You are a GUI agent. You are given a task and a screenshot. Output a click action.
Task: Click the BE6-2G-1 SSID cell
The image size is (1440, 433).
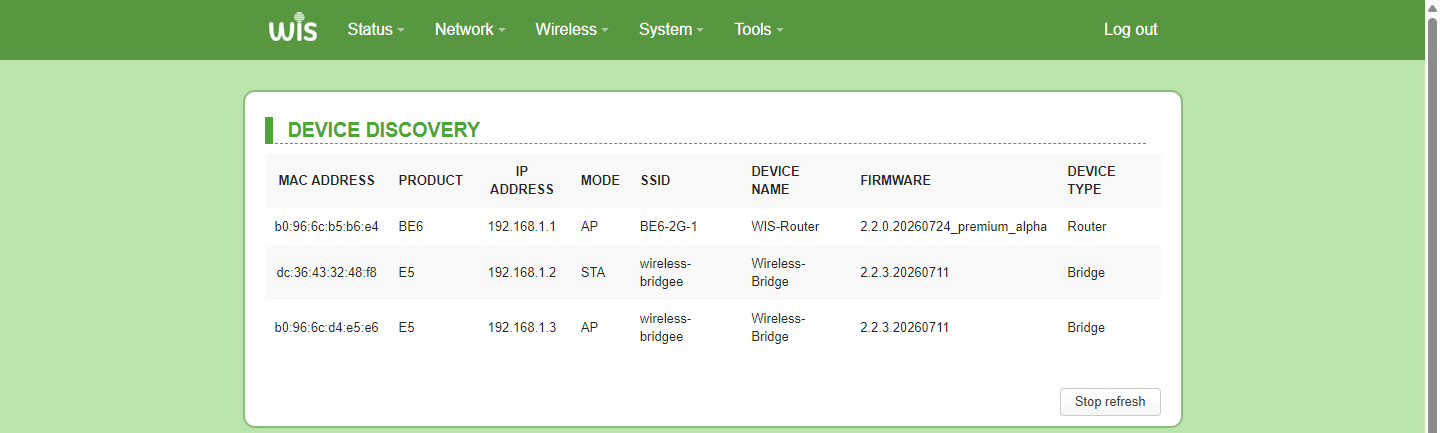(668, 227)
